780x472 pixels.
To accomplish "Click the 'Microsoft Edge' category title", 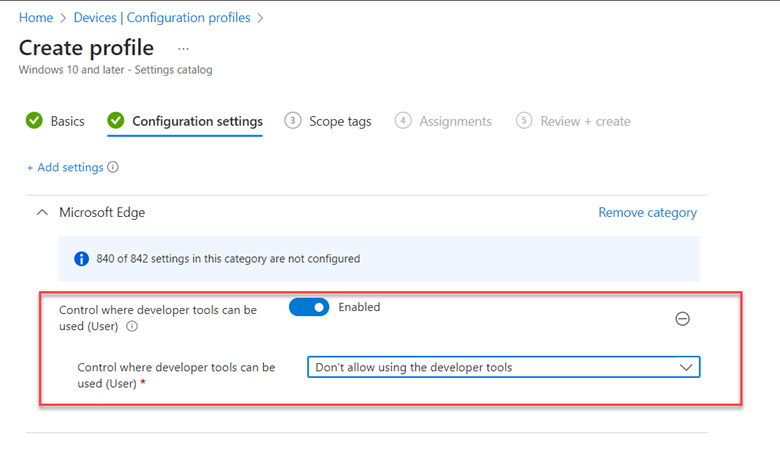I will pyautogui.click(x=102, y=212).
